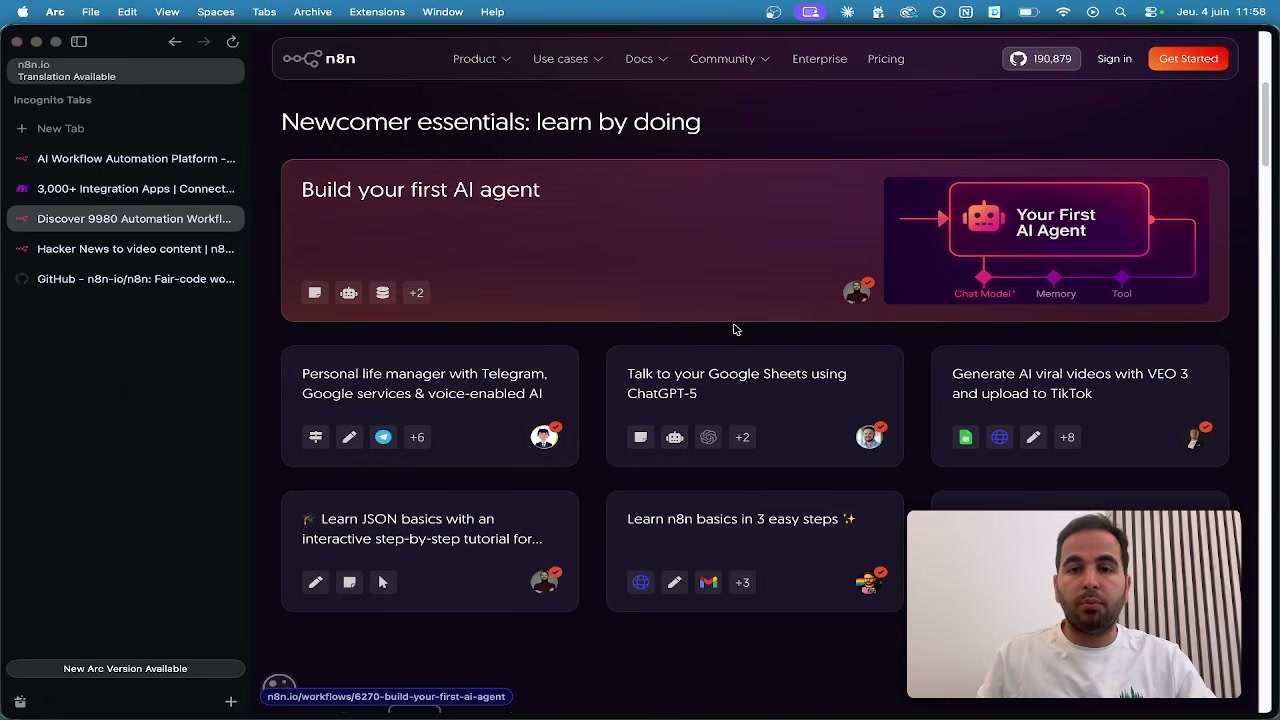Go back with the Arc back arrow
This screenshot has width=1280, height=720.
175,42
